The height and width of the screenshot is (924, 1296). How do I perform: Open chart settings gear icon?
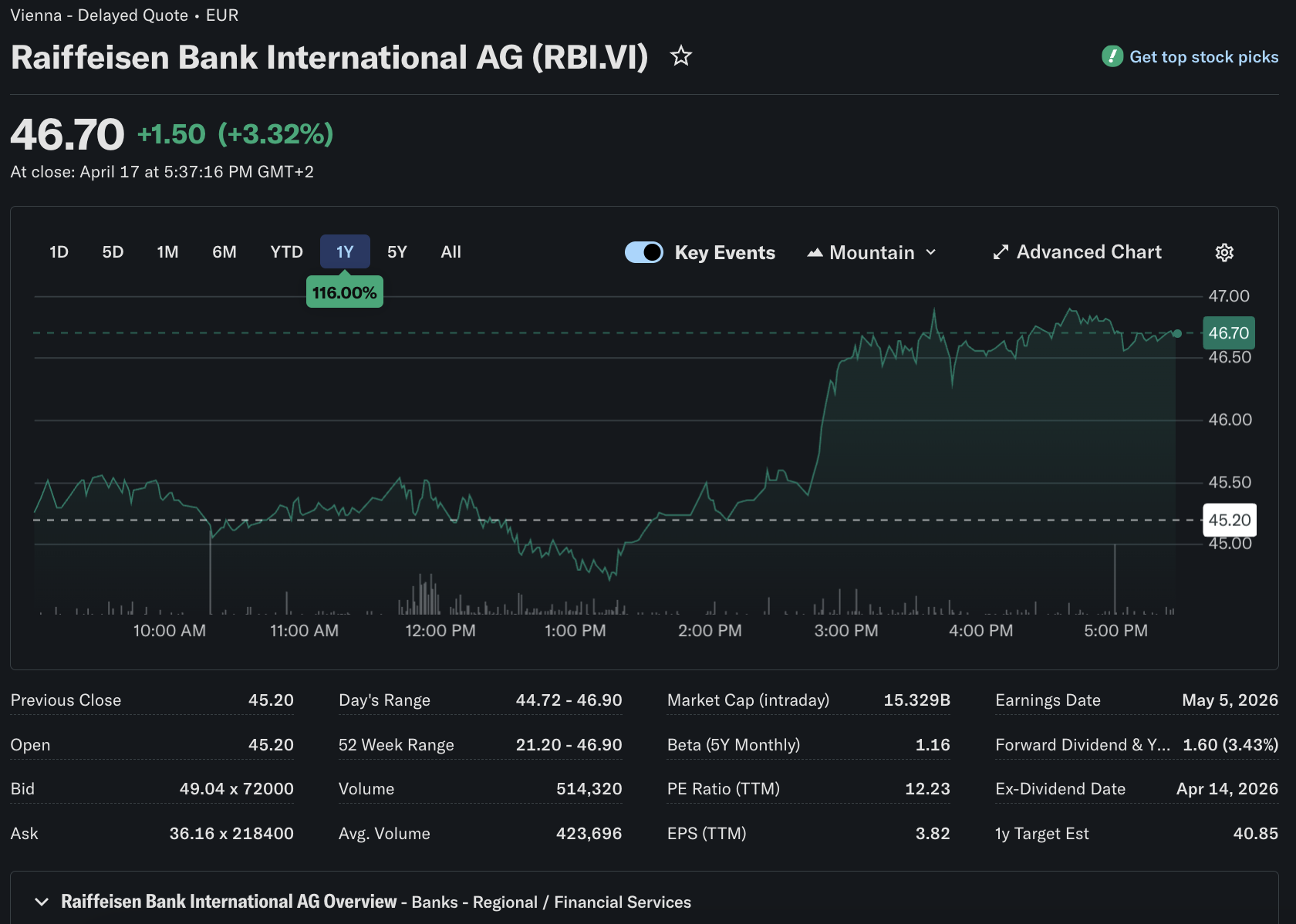pos(1224,252)
